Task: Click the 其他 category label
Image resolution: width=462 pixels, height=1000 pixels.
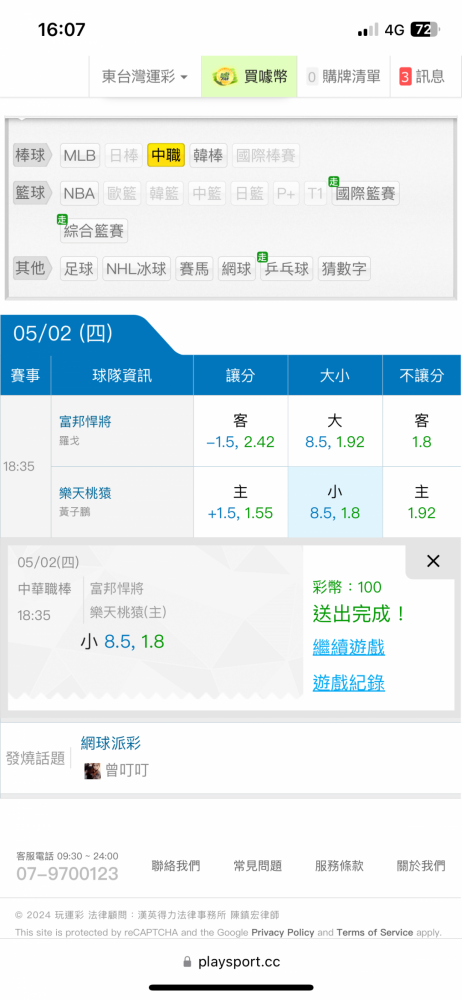Action: (x=33, y=268)
